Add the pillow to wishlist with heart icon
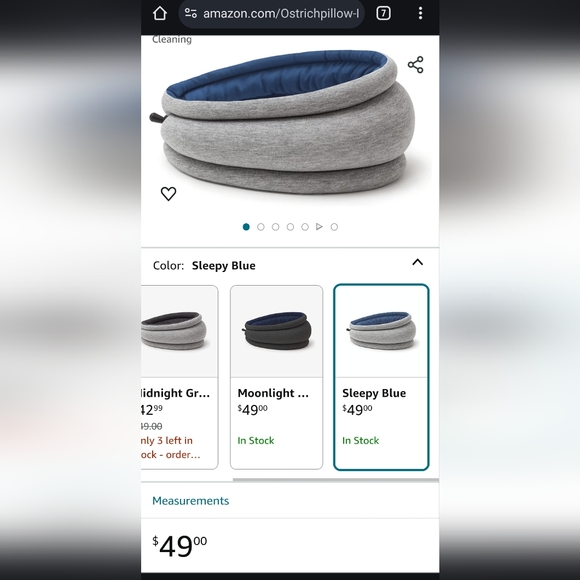 point(168,194)
